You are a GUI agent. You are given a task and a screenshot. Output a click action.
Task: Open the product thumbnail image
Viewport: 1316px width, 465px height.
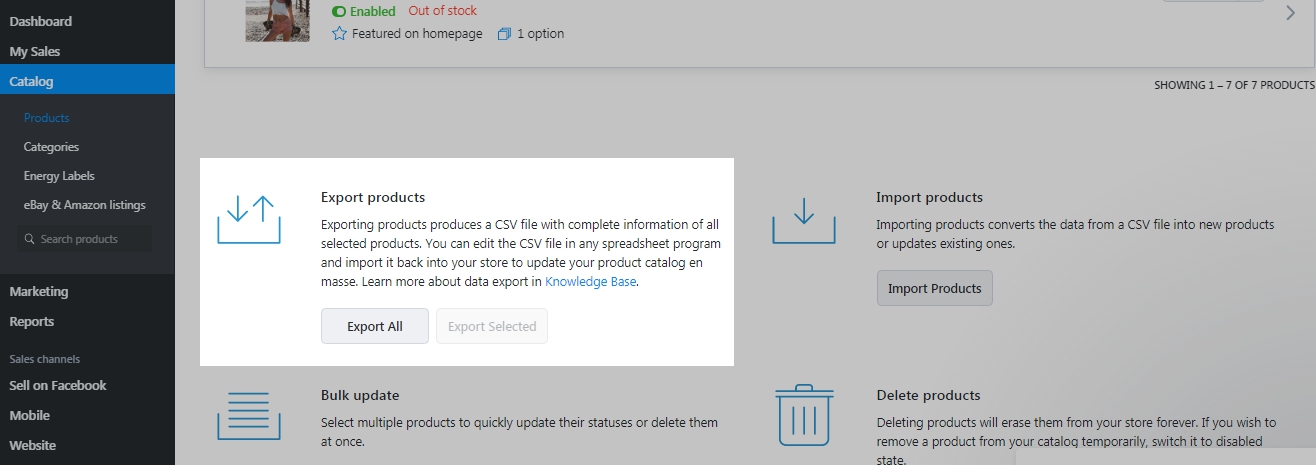270,21
